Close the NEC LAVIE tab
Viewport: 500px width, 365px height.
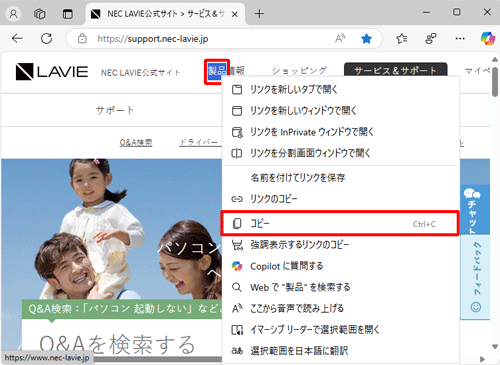click(x=235, y=14)
